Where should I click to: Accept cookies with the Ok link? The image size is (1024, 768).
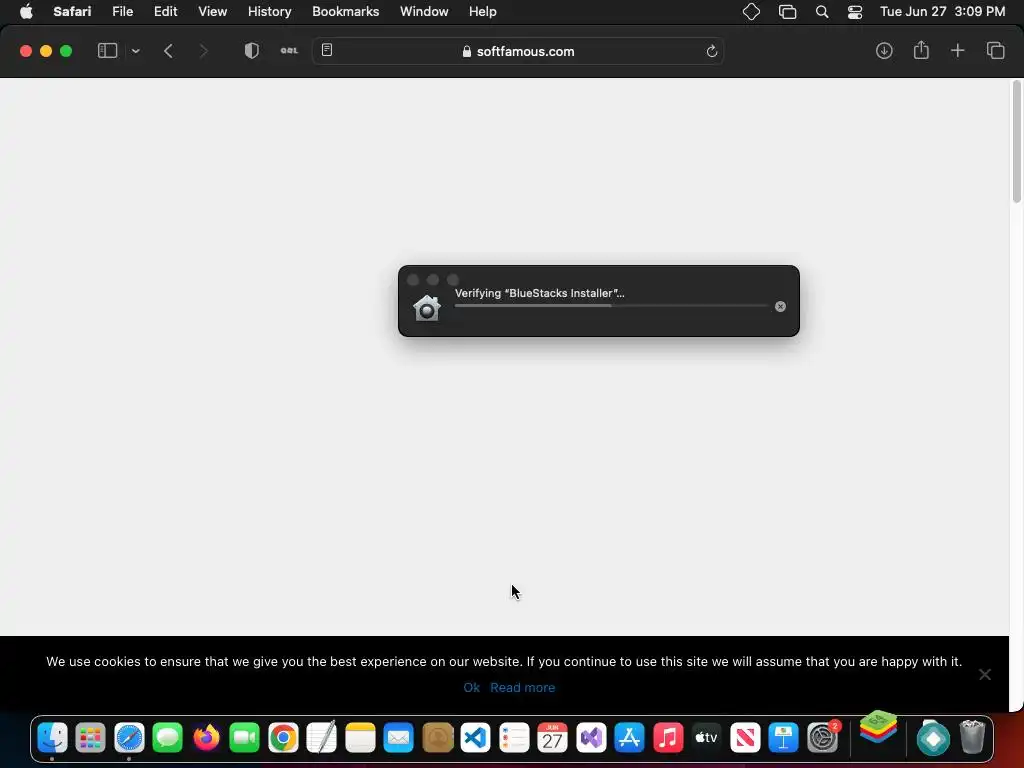click(x=472, y=687)
